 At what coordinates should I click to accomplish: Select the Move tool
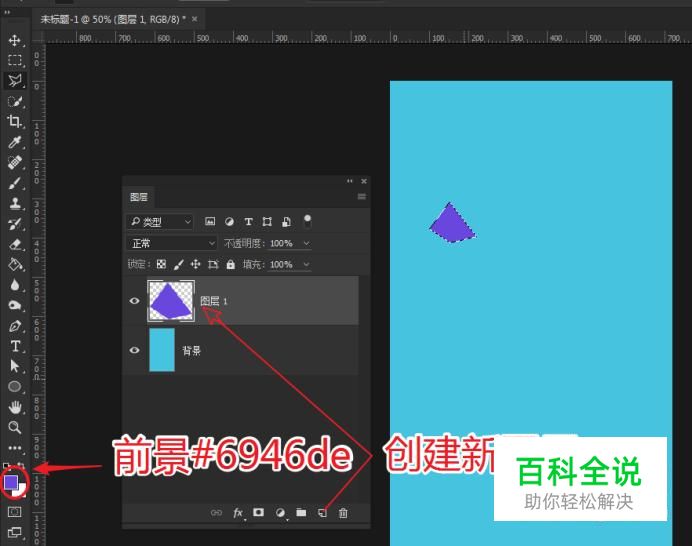15,40
